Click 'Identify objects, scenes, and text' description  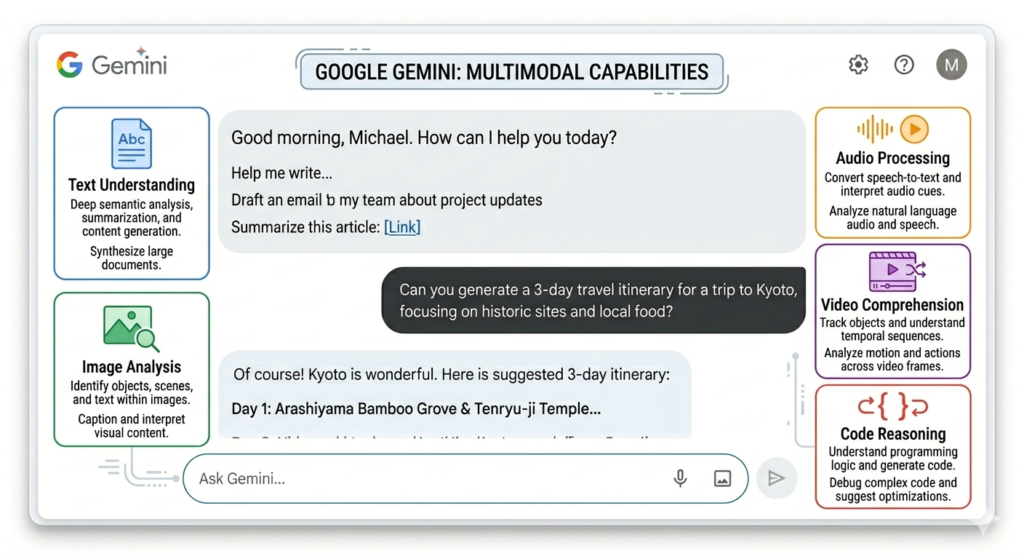(x=131, y=392)
